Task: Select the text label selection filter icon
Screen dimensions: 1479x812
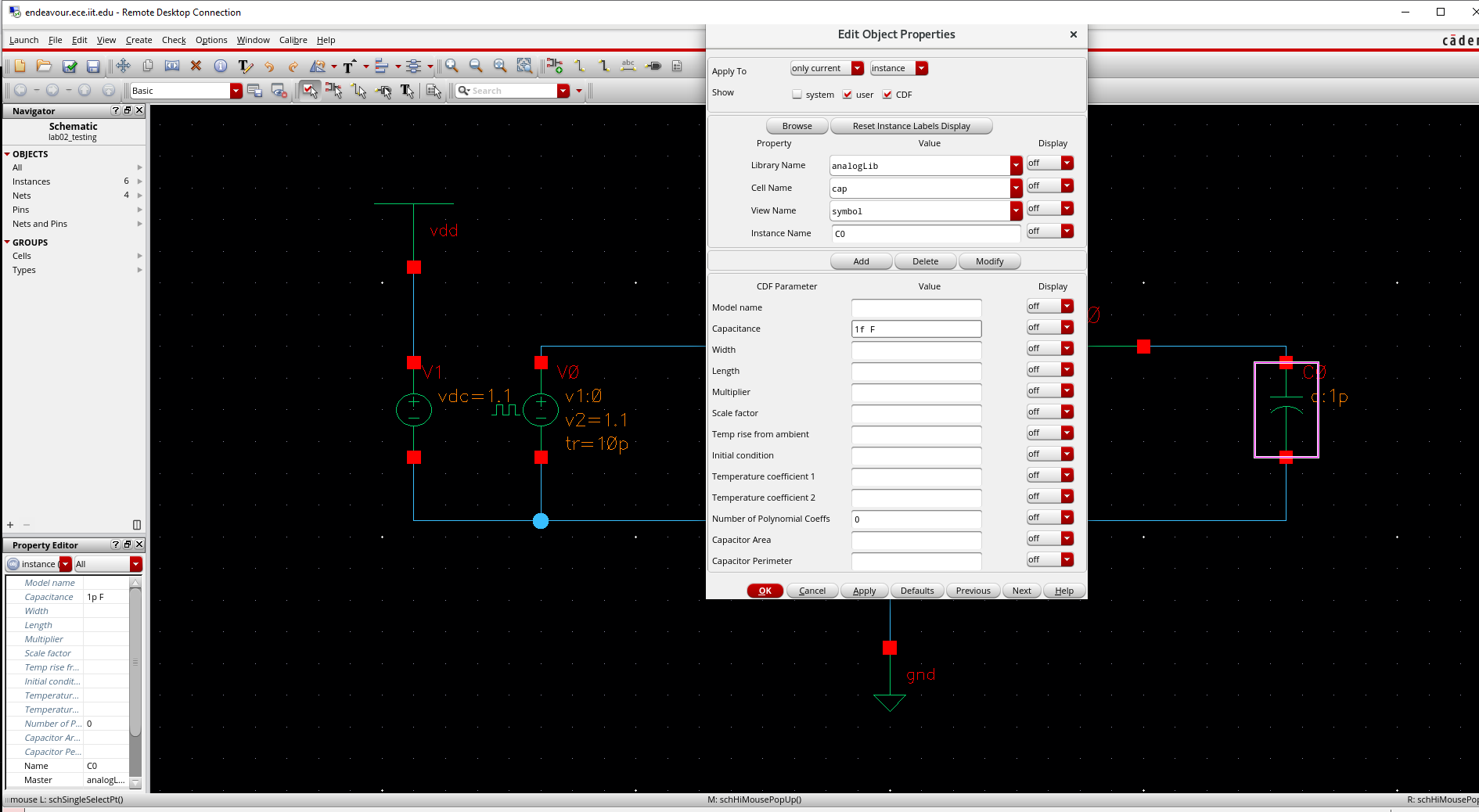Action: 407,91
